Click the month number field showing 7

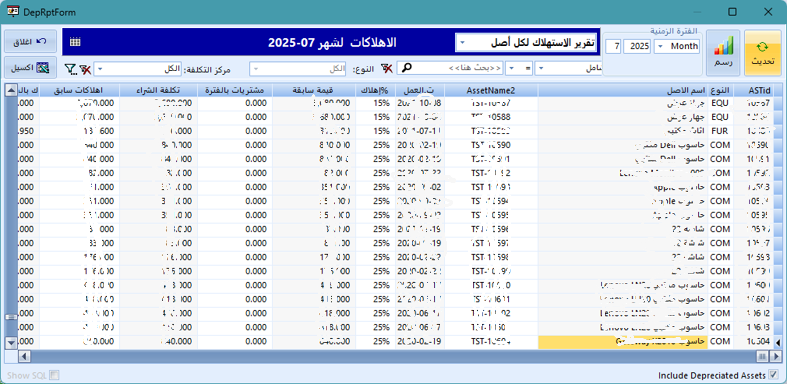click(x=613, y=47)
